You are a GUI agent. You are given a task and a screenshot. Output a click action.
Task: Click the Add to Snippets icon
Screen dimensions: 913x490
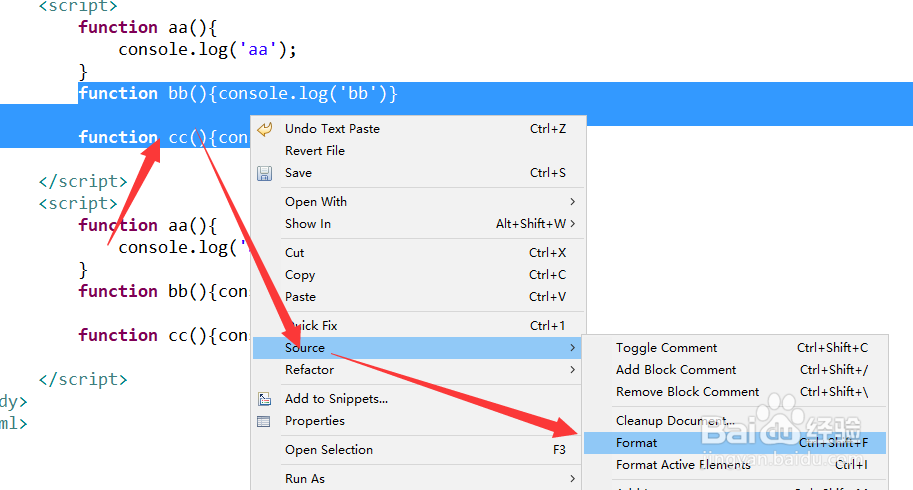[264, 399]
